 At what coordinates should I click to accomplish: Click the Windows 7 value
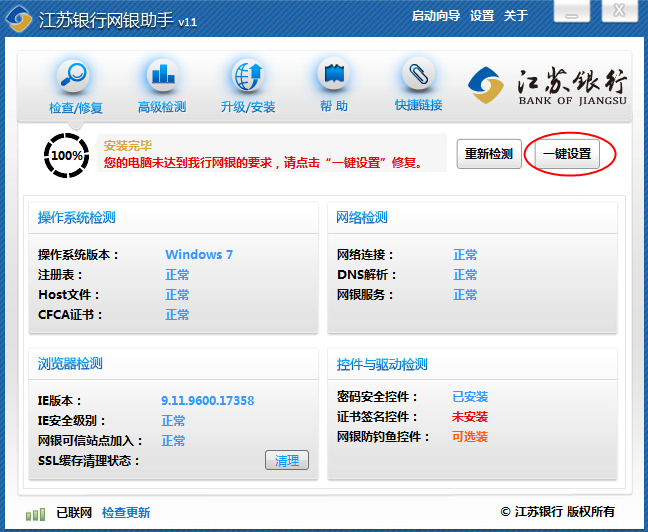click(199, 254)
